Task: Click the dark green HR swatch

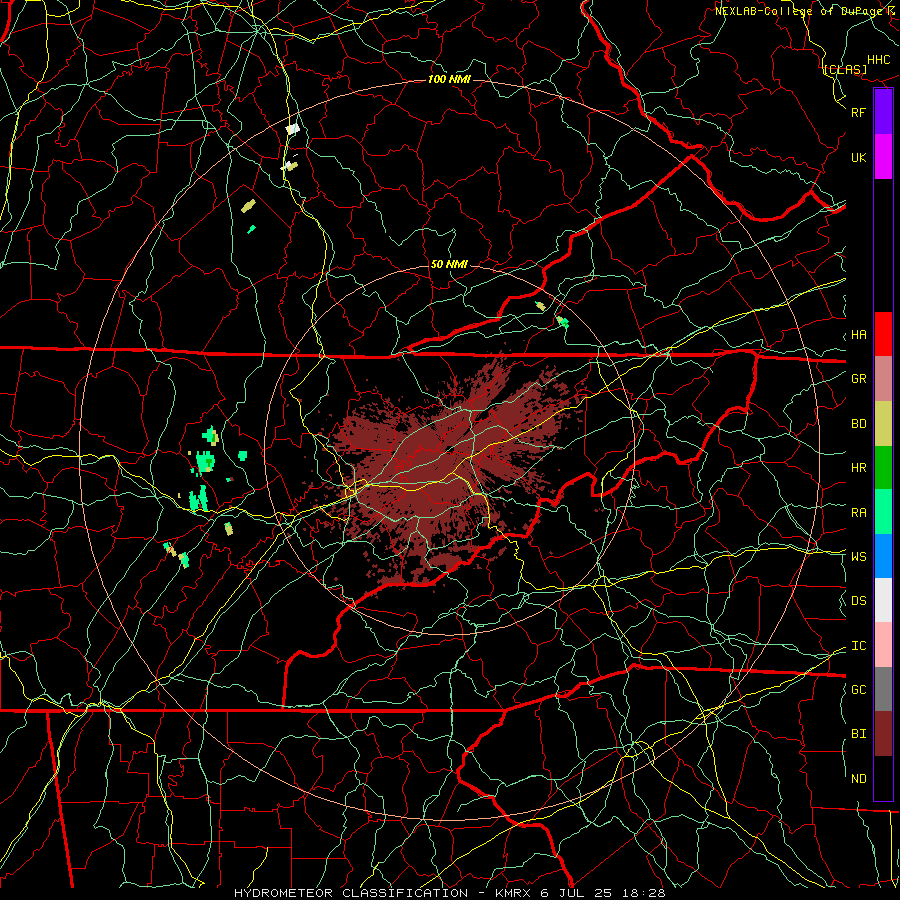Action: coord(883,468)
